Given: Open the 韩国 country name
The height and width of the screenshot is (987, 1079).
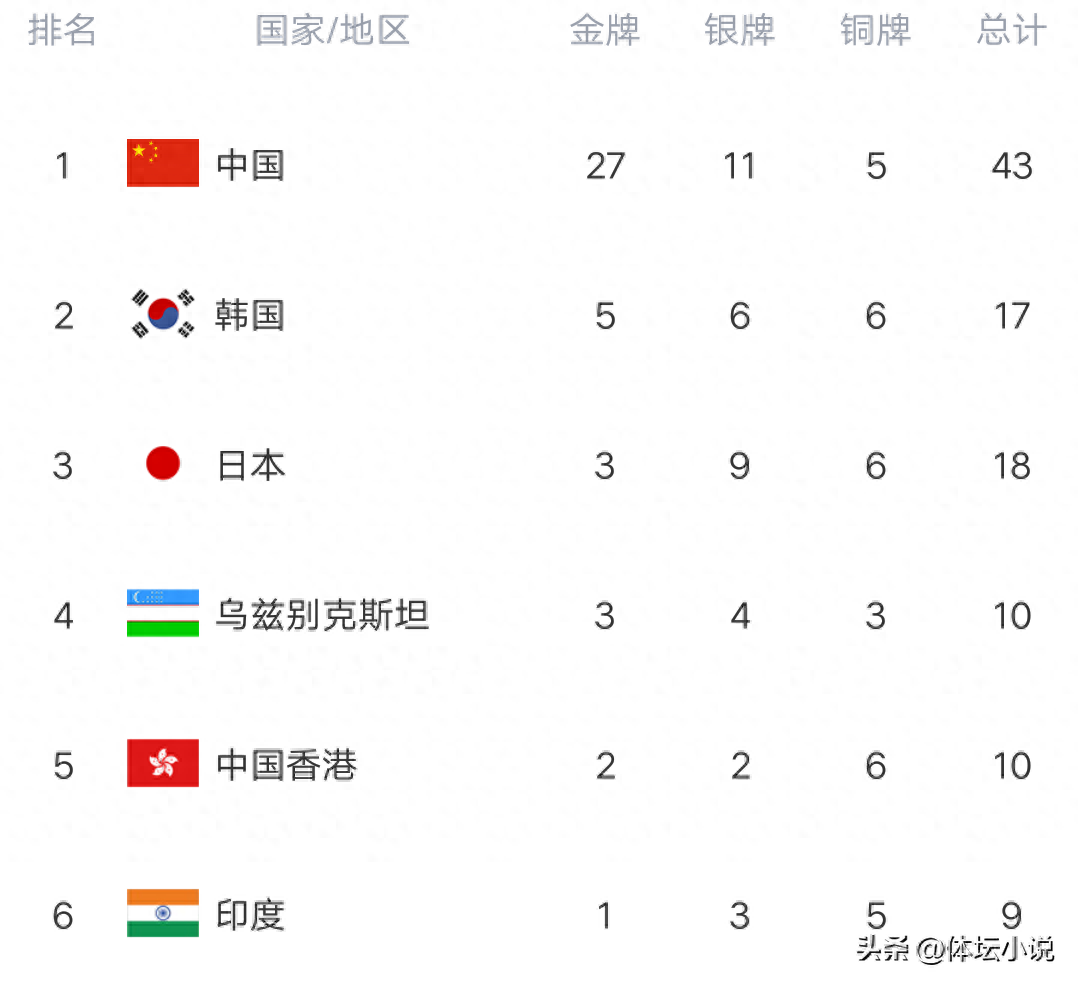Looking at the screenshot, I should click(x=250, y=316).
